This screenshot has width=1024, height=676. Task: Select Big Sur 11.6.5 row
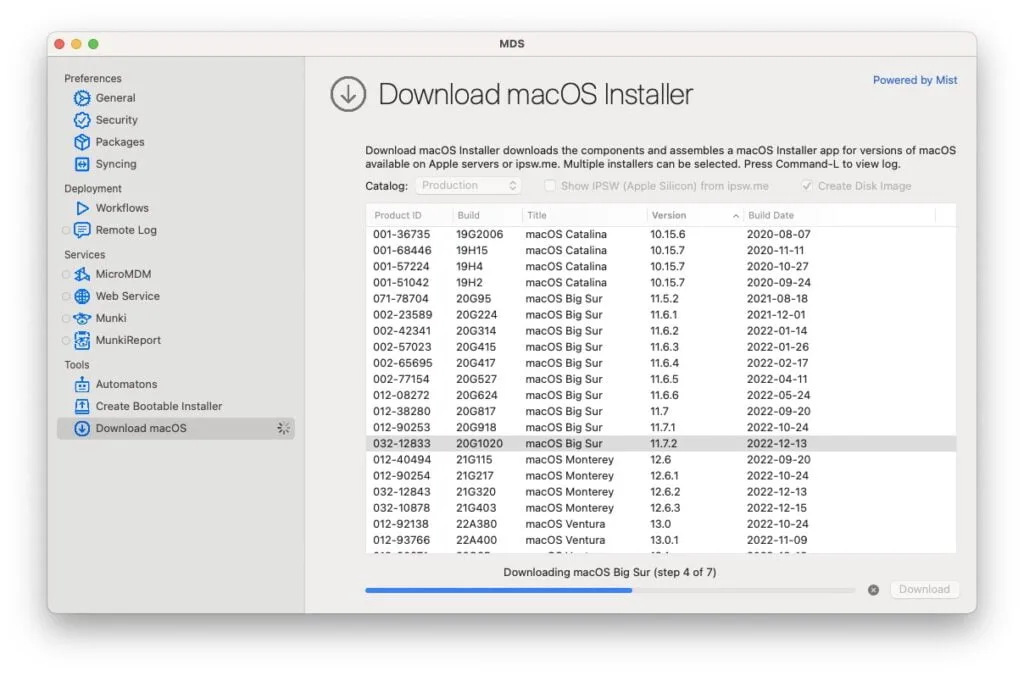661,379
